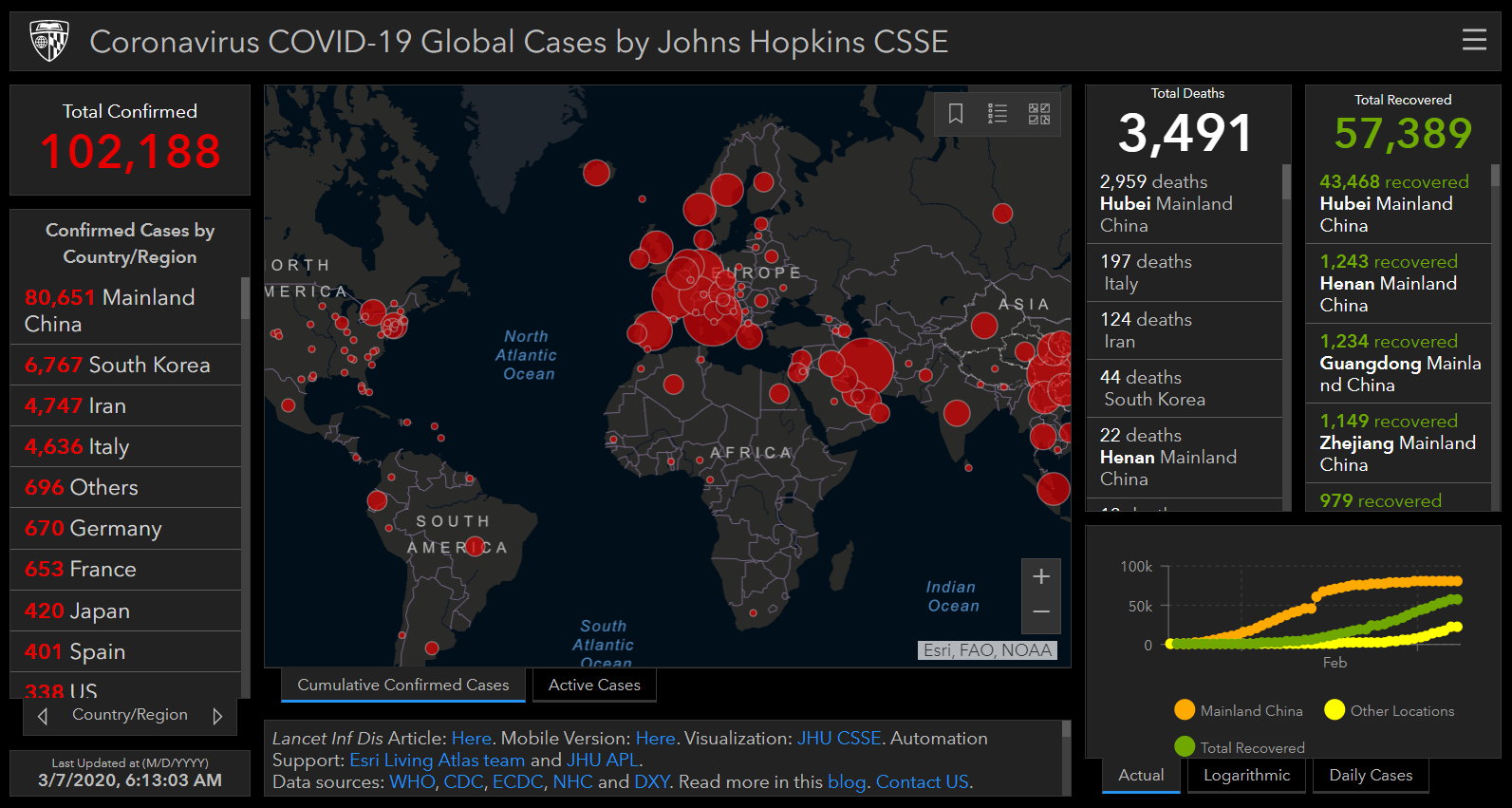The height and width of the screenshot is (808, 1512).
Task: Go to previous Country/Region list page
Action: click(42, 716)
